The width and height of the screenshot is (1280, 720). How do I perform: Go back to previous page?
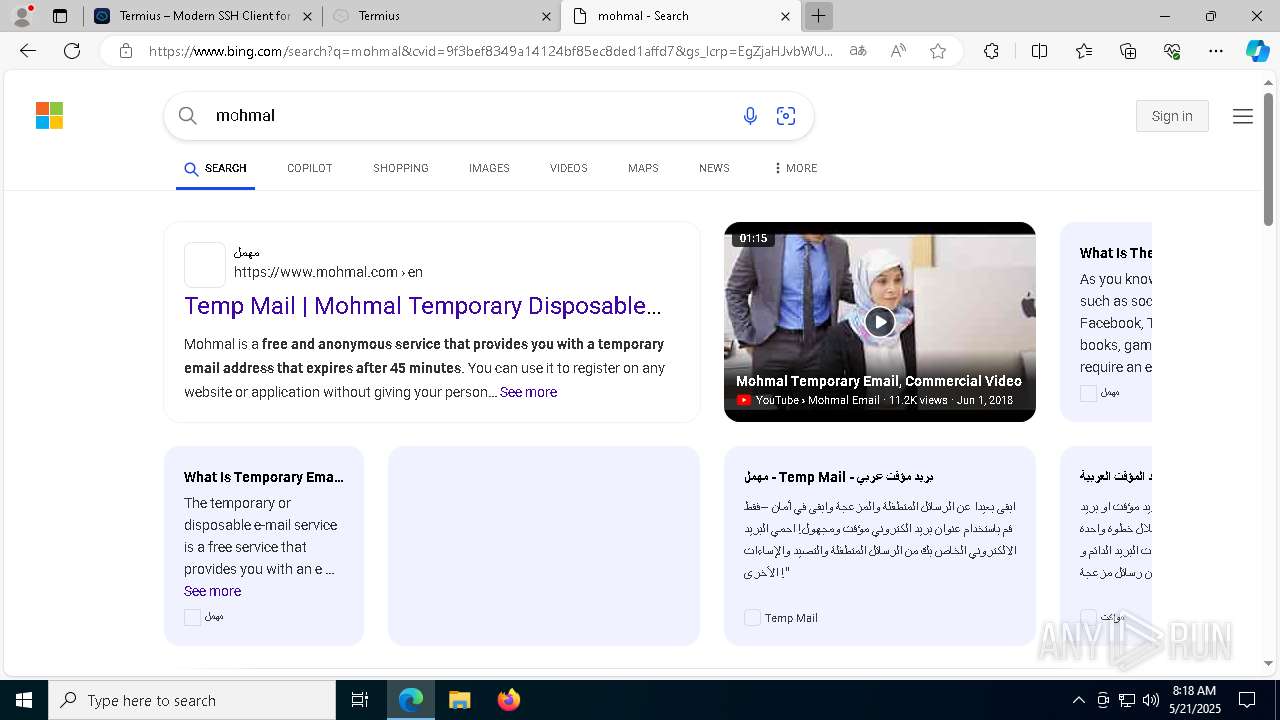point(28,51)
